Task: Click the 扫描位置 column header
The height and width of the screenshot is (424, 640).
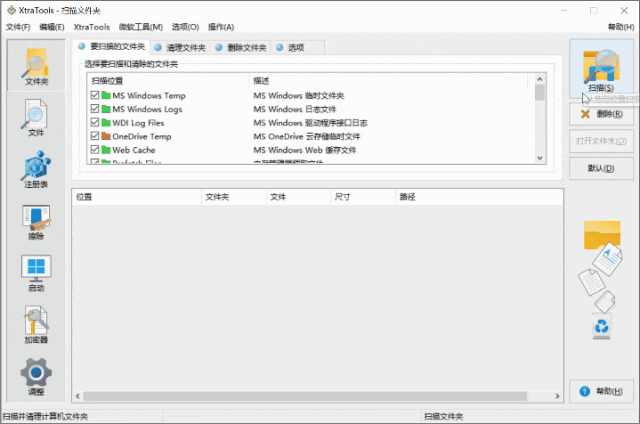Action: pyautogui.click(x=168, y=81)
